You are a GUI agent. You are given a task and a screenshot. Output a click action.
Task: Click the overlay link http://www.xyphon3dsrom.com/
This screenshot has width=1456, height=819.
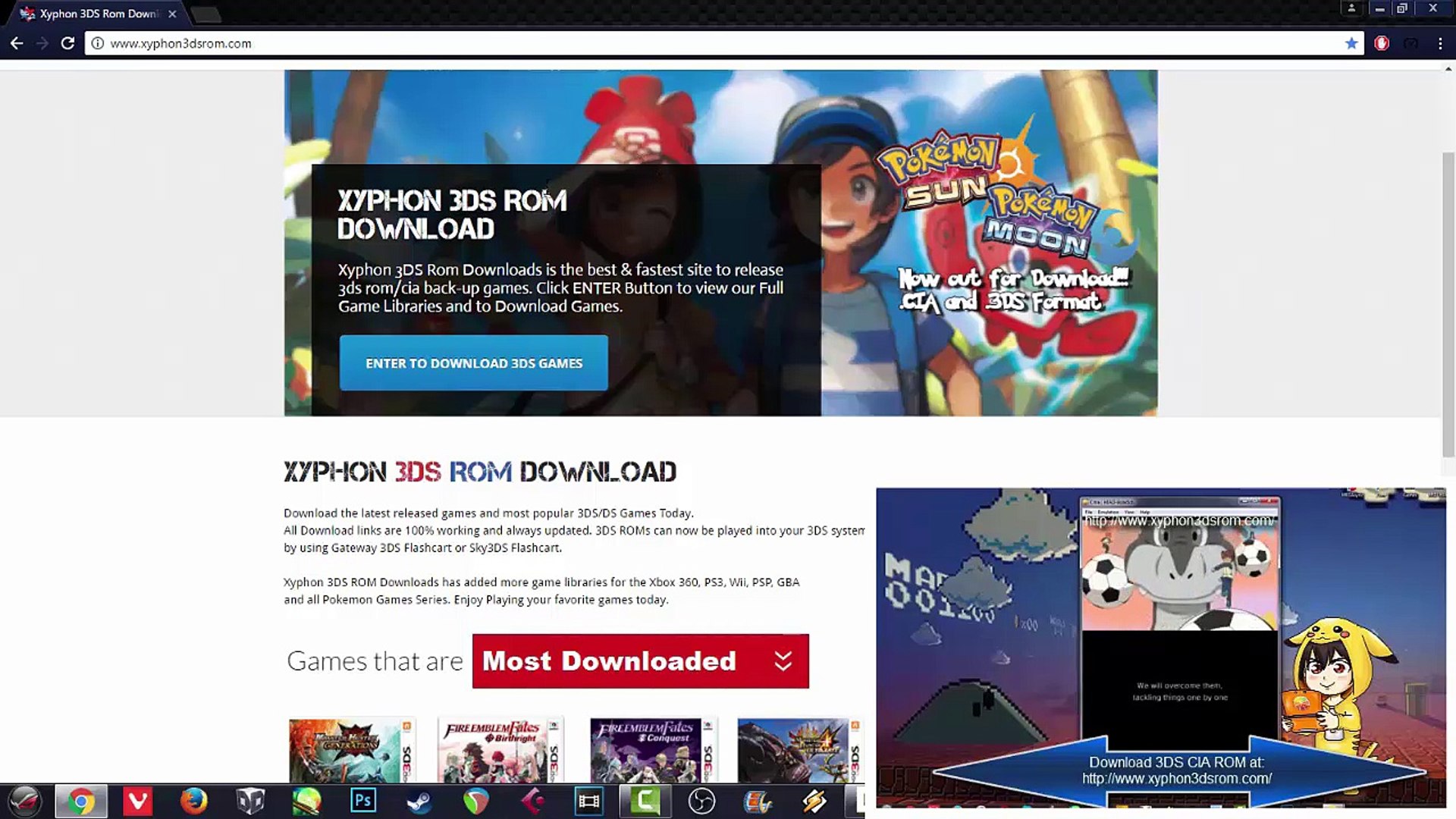(x=1177, y=779)
